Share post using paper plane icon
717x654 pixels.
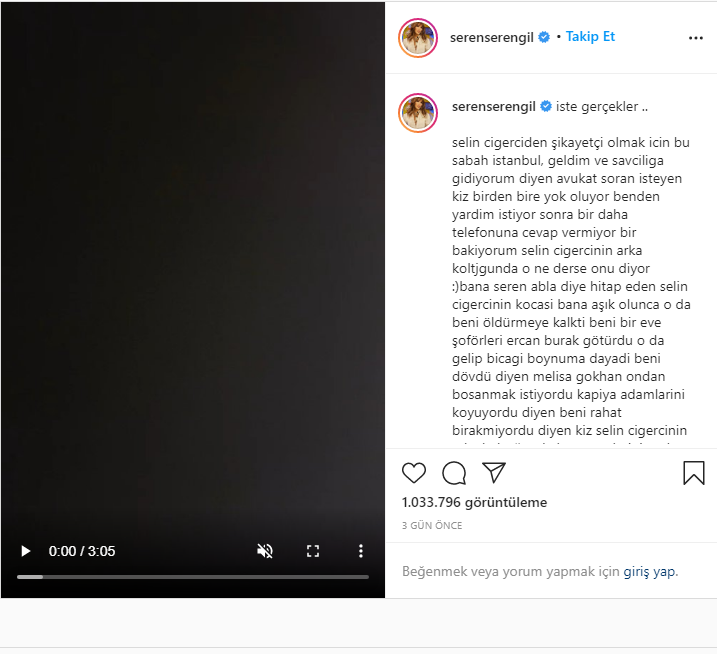[x=494, y=472]
